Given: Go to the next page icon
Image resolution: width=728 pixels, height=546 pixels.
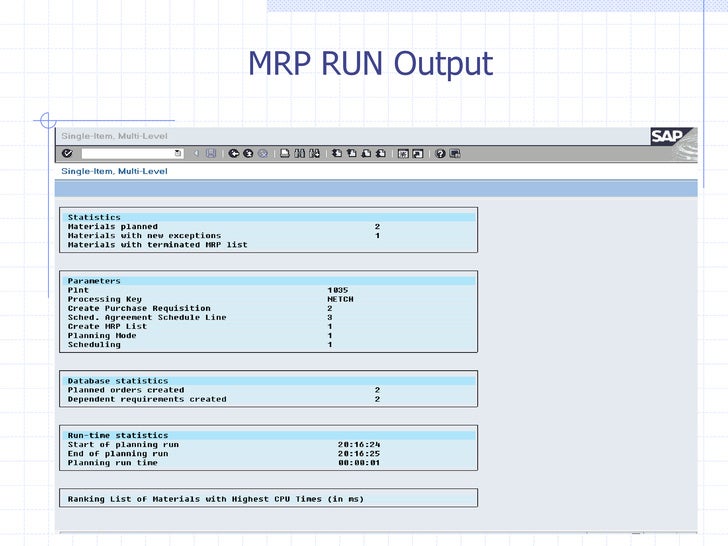Looking at the screenshot, I should click(x=366, y=153).
